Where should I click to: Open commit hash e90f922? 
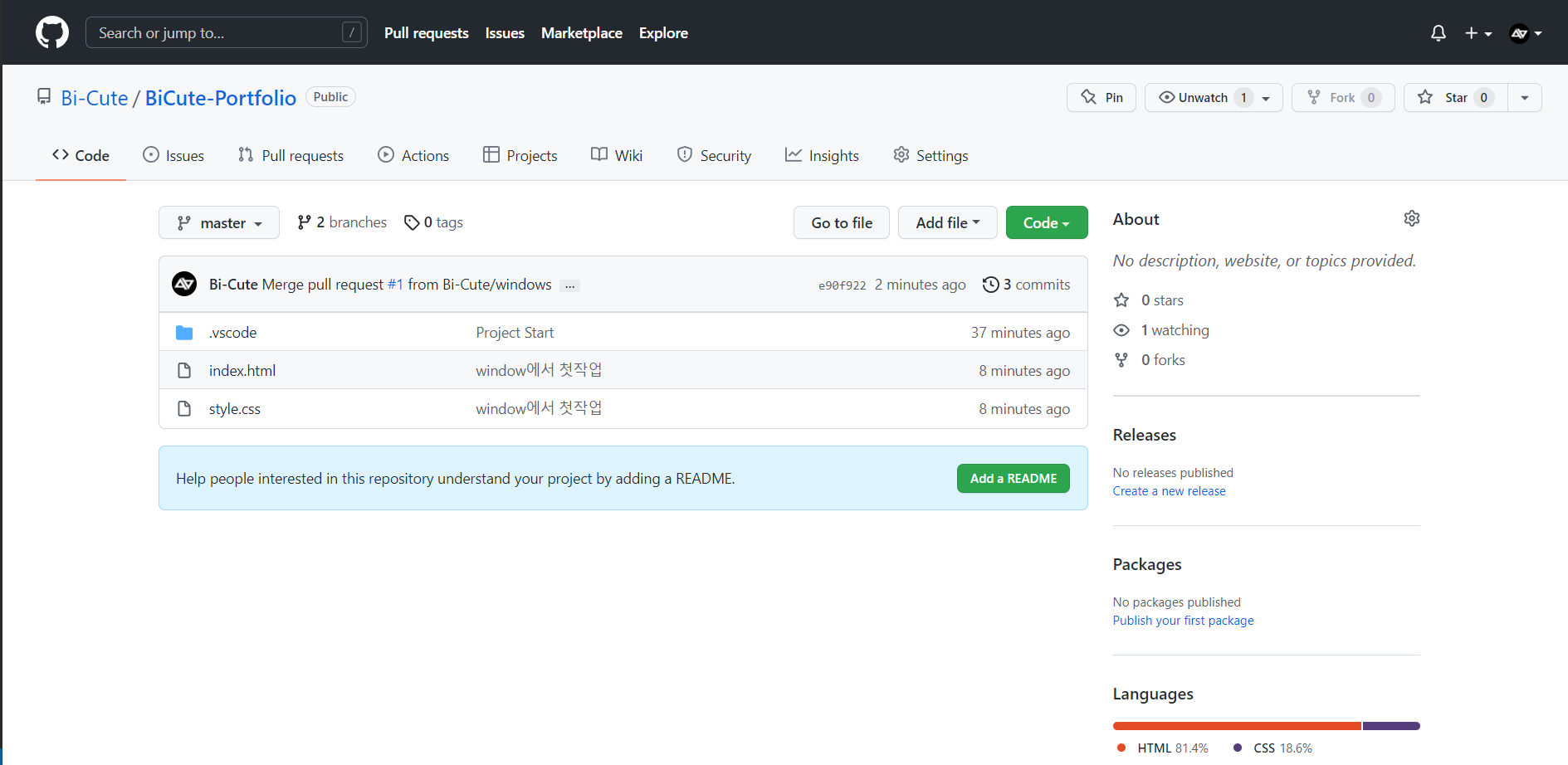(x=843, y=285)
